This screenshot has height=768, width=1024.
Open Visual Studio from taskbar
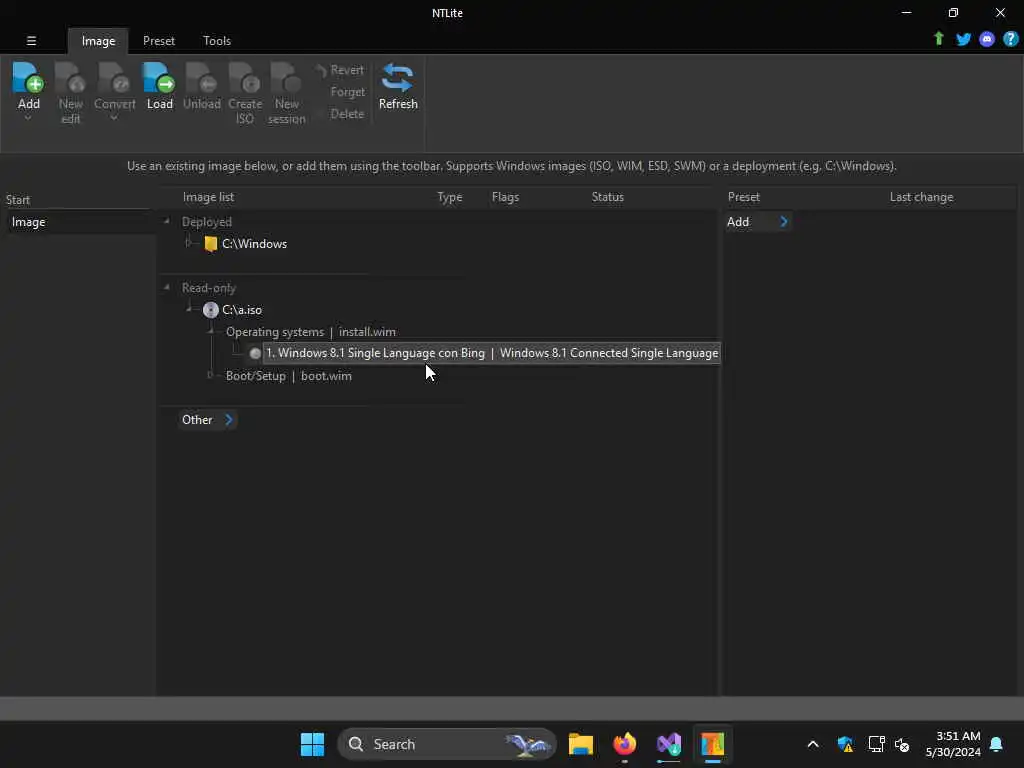(x=669, y=744)
